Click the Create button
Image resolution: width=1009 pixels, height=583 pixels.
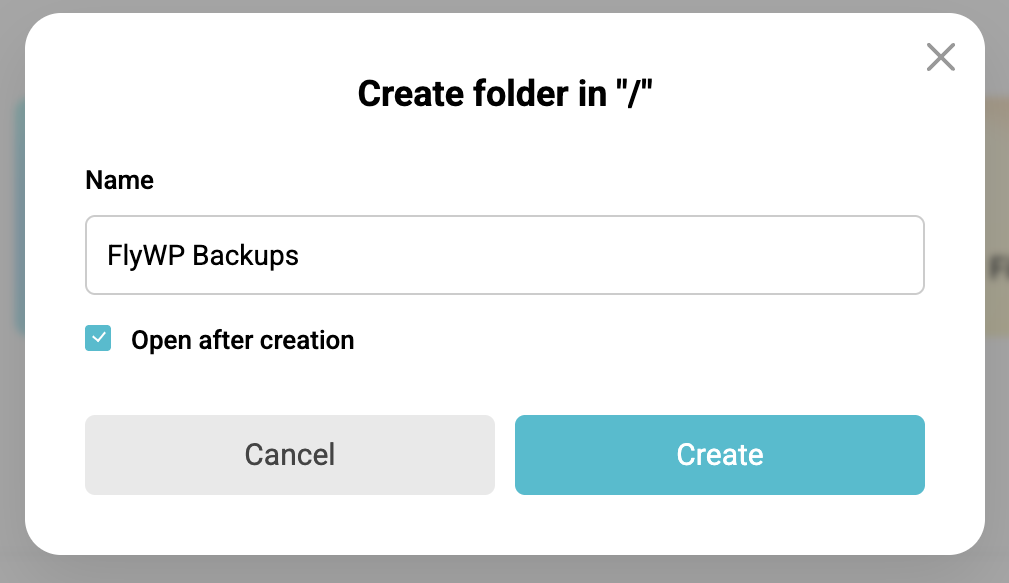pyautogui.click(x=719, y=455)
